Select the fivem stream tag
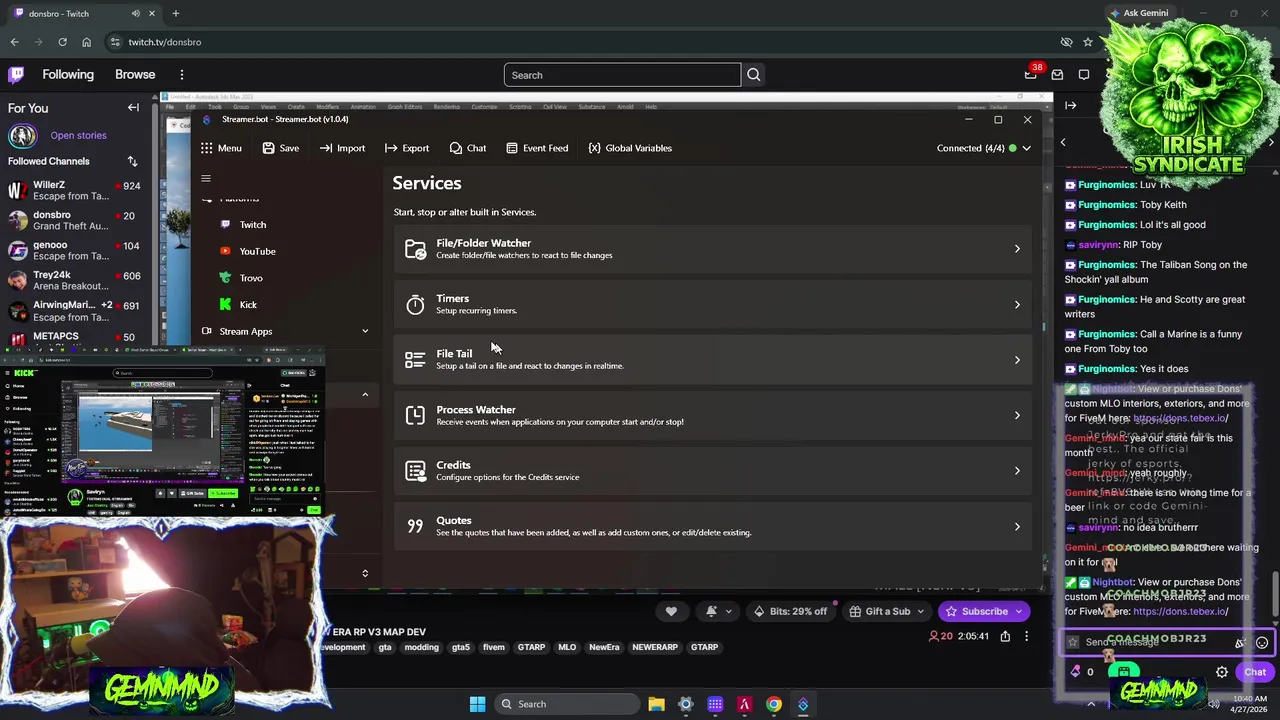 coord(494,647)
